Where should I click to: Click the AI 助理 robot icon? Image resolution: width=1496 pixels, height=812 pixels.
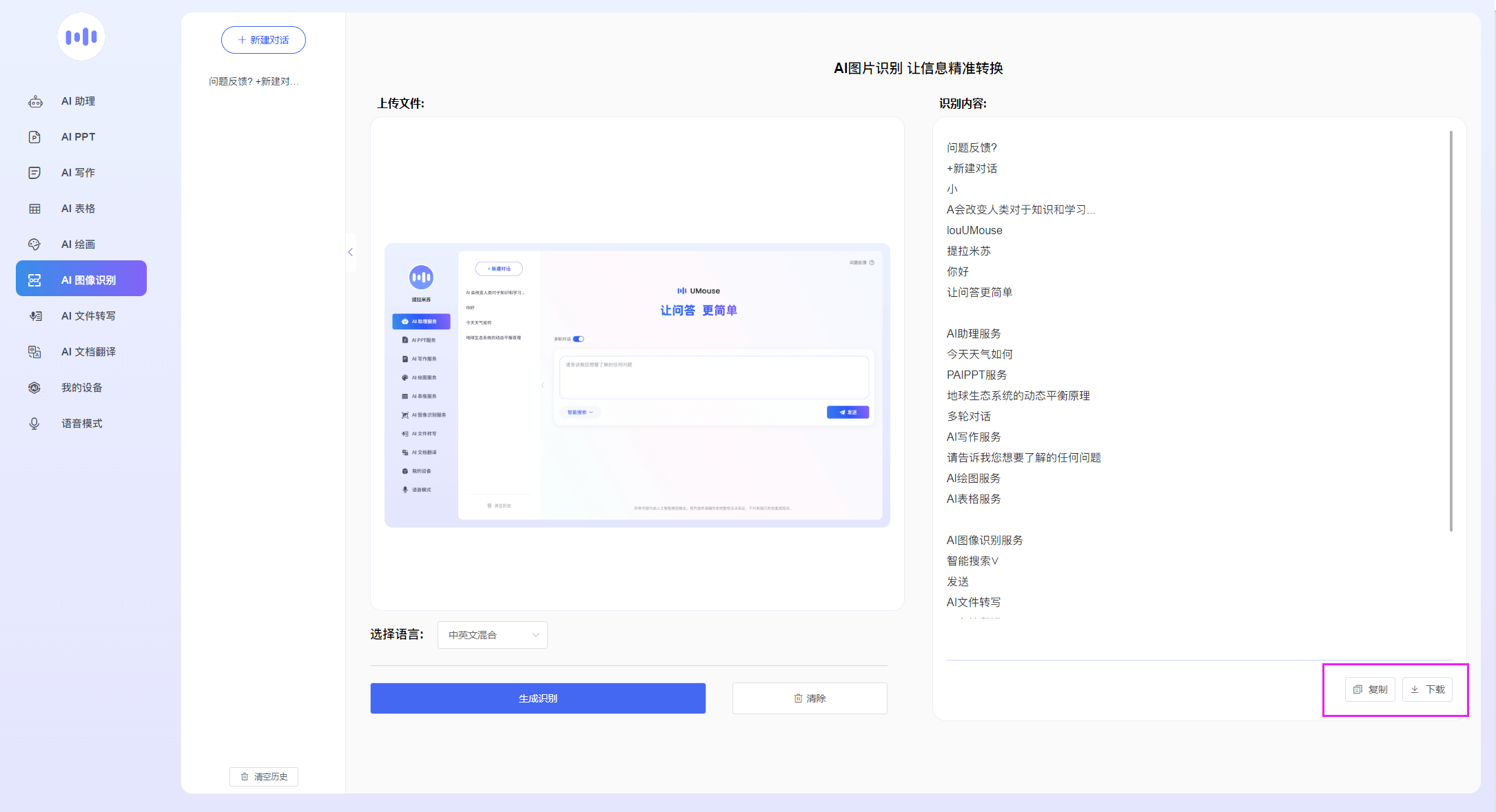35,101
